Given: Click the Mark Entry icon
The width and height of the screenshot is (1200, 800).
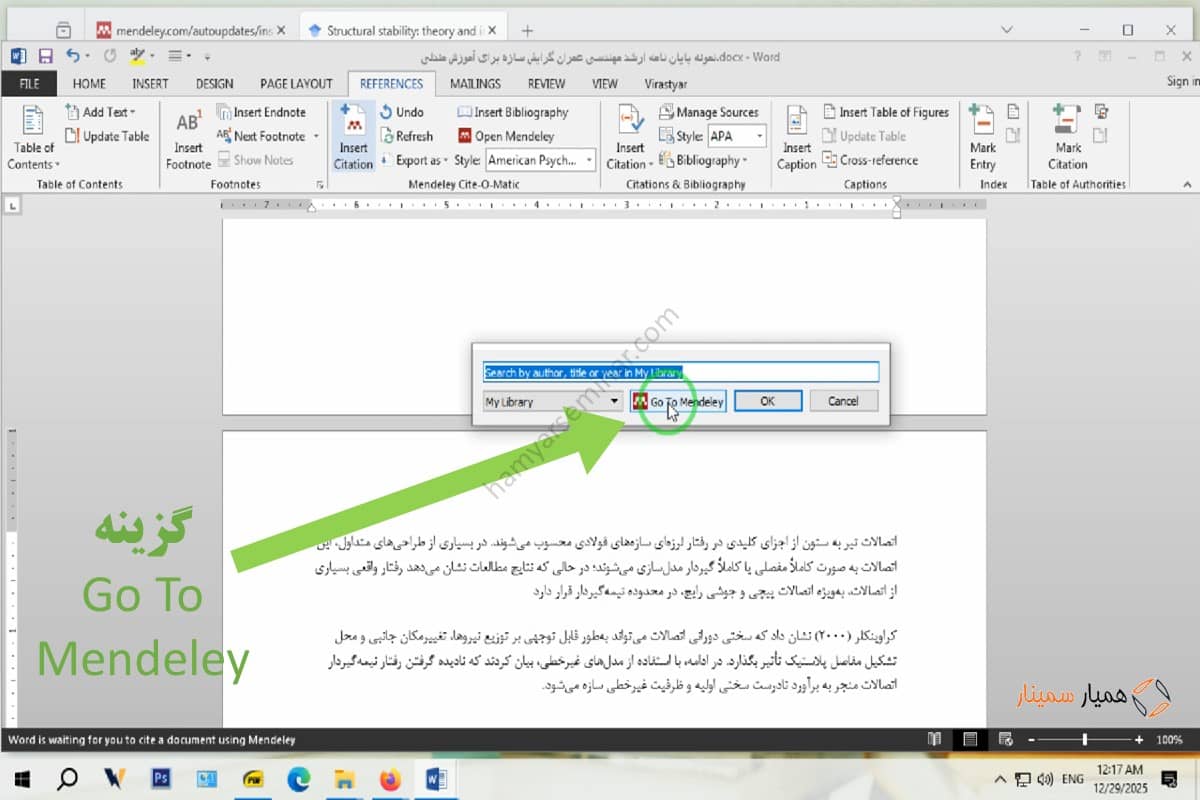Looking at the screenshot, I should pyautogui.click(x=983, y=137).
